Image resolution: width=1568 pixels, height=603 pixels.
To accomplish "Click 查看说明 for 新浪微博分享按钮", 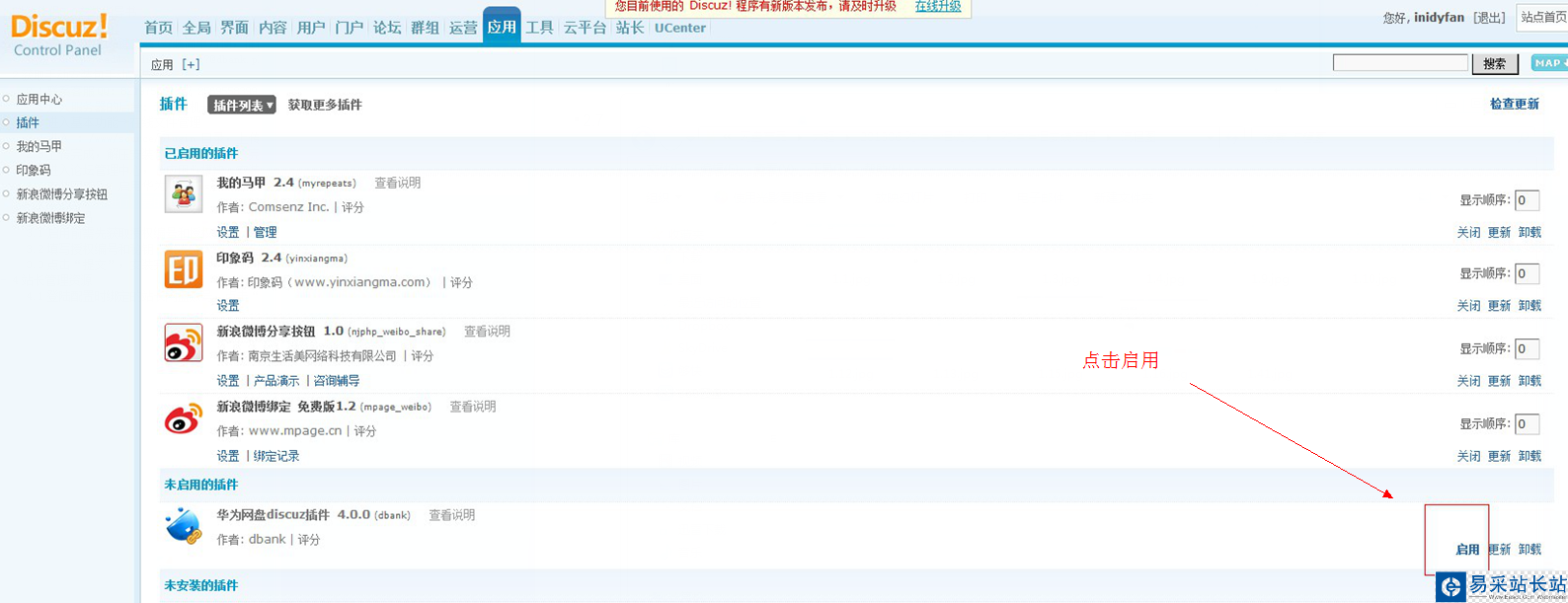I will pyautogui.click(x=487, y=332).
